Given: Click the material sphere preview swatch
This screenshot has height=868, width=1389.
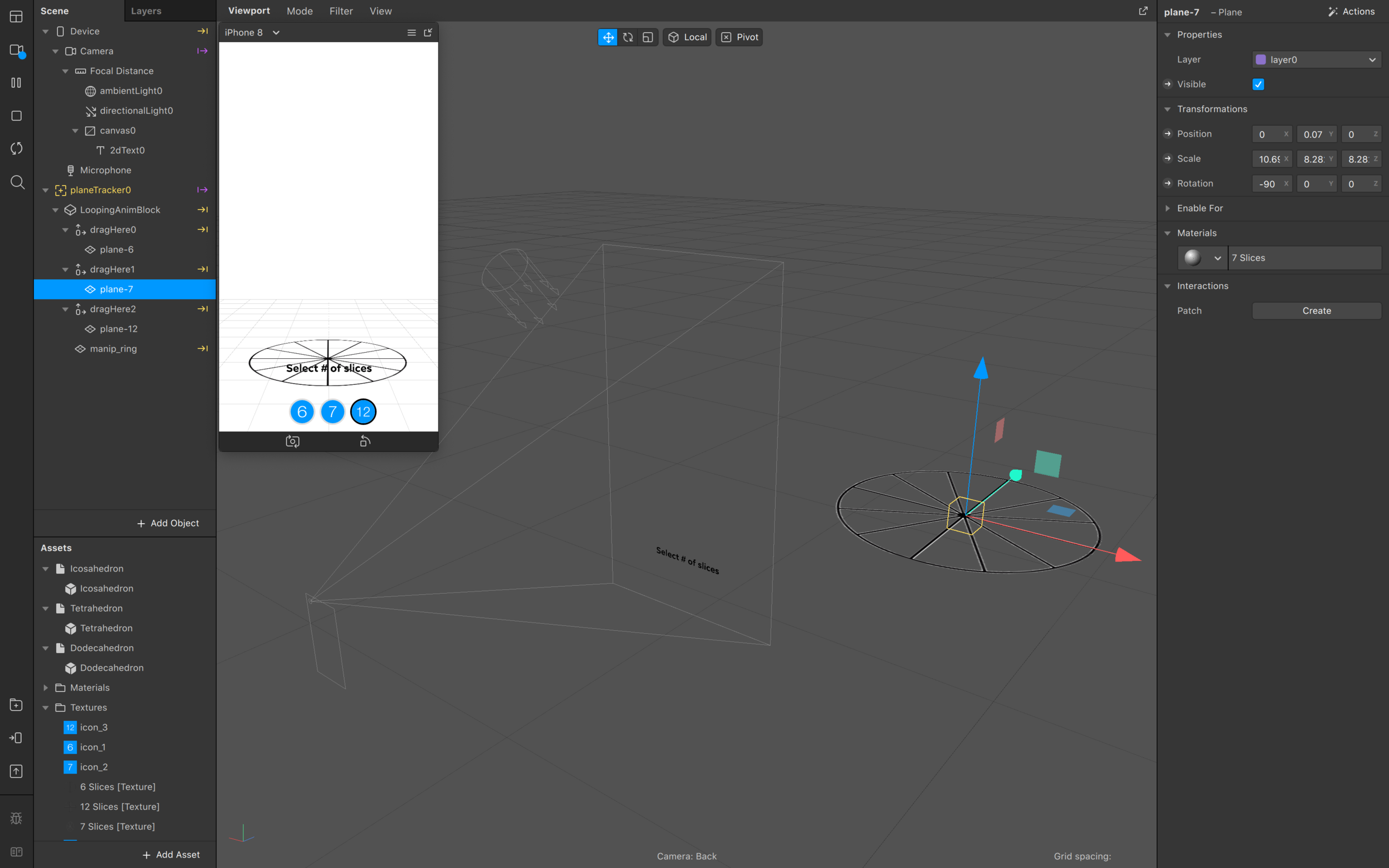Looking at the screenshot, I should click(1192, 258).
